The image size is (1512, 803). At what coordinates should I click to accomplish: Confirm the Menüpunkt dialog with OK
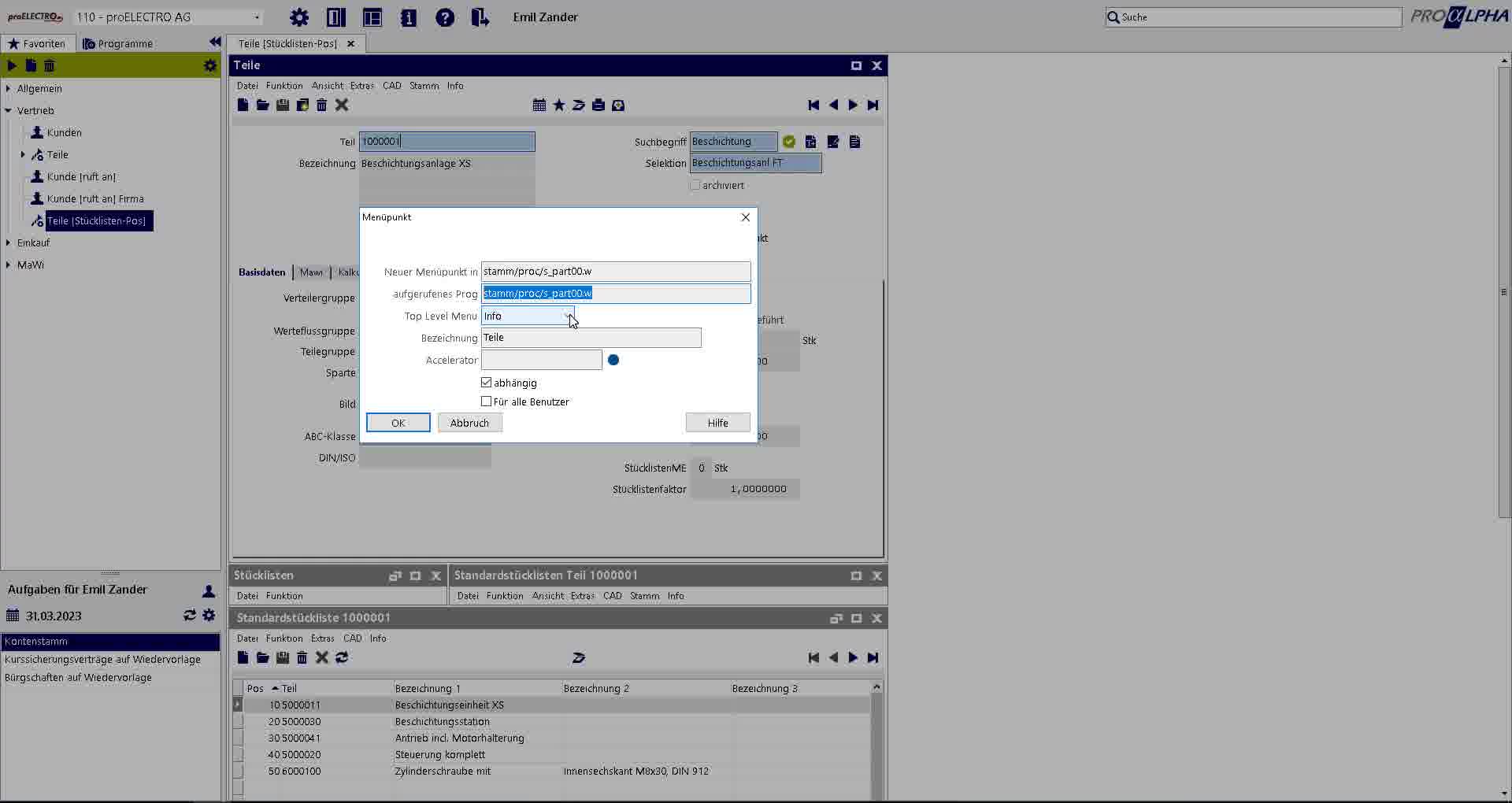(x=398, y=423)
